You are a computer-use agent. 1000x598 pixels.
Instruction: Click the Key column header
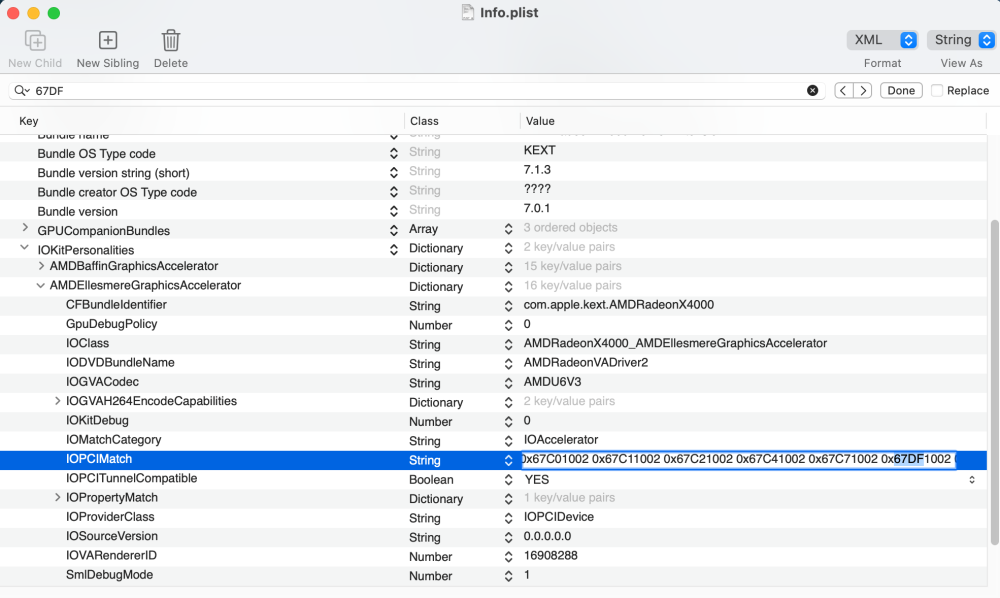pos(29,121)
